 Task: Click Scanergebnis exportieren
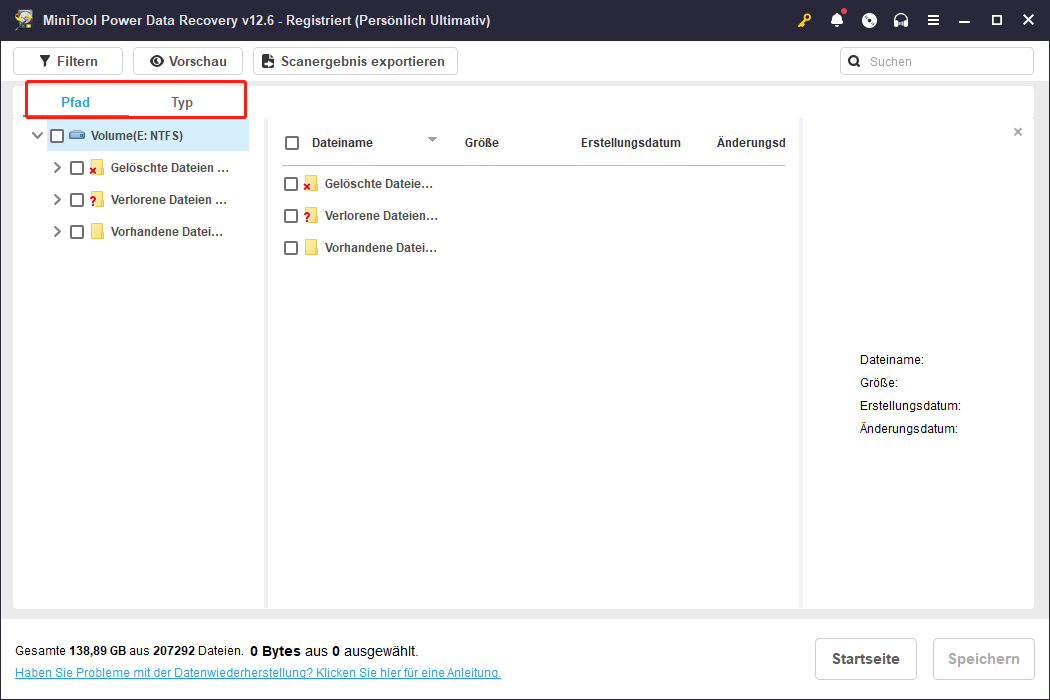355,61
